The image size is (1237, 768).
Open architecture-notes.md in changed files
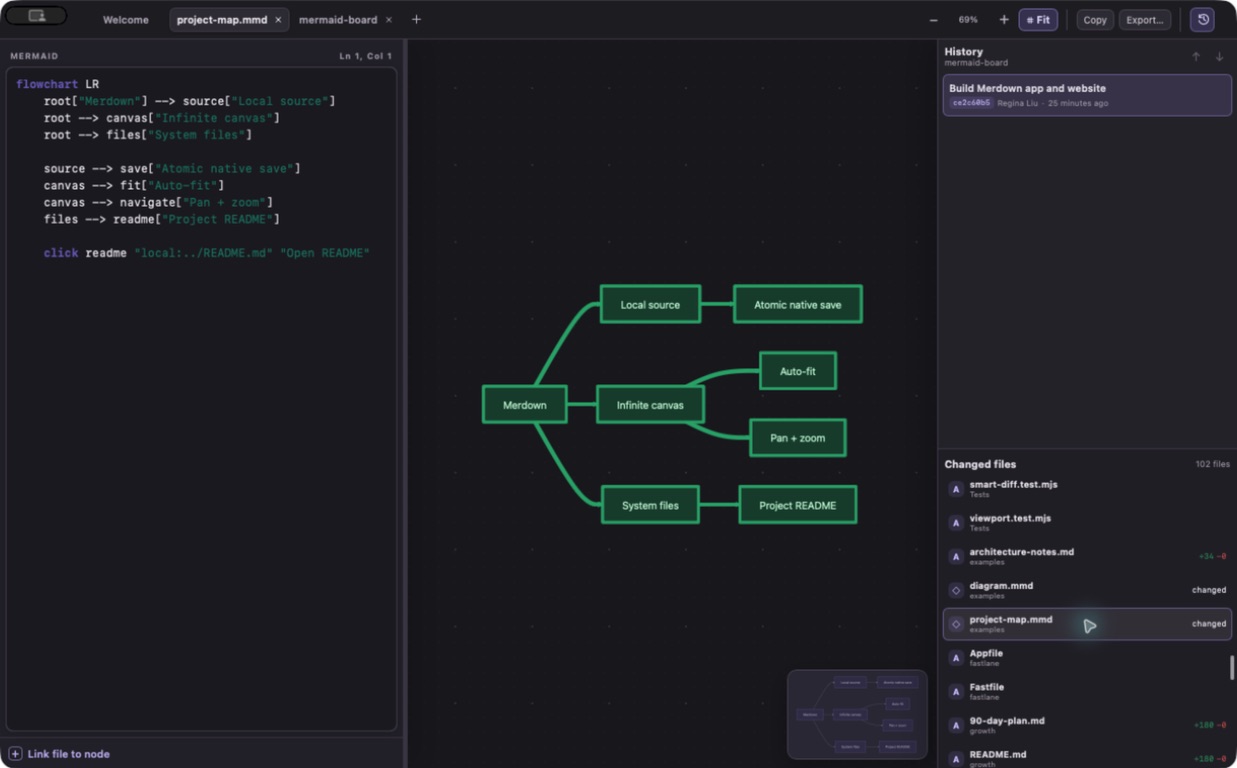tap(1087, 557)
